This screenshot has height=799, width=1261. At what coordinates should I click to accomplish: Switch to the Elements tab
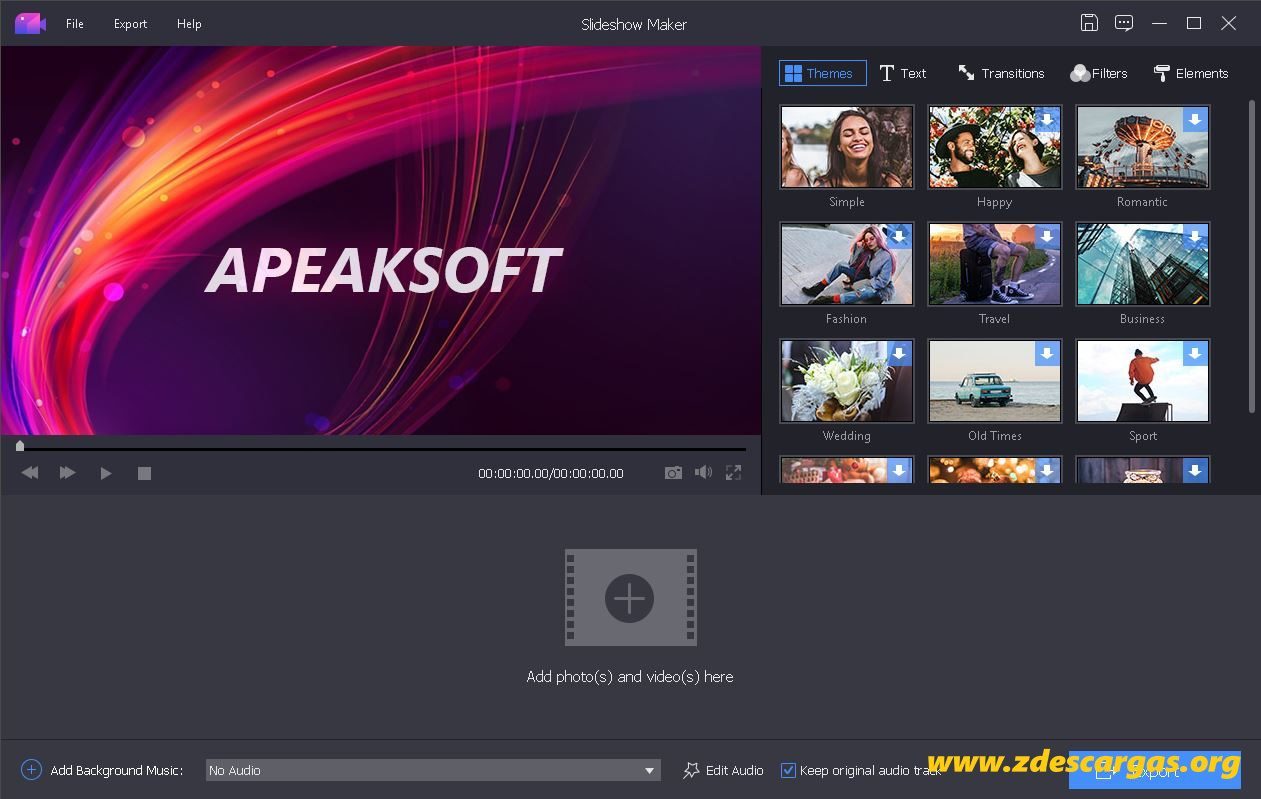(x=1190, y=73)
